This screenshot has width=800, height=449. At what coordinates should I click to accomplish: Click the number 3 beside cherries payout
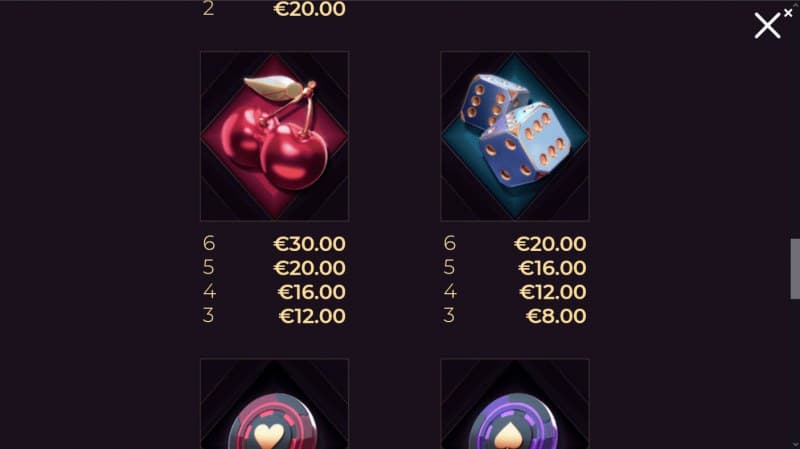pos(208,316)
